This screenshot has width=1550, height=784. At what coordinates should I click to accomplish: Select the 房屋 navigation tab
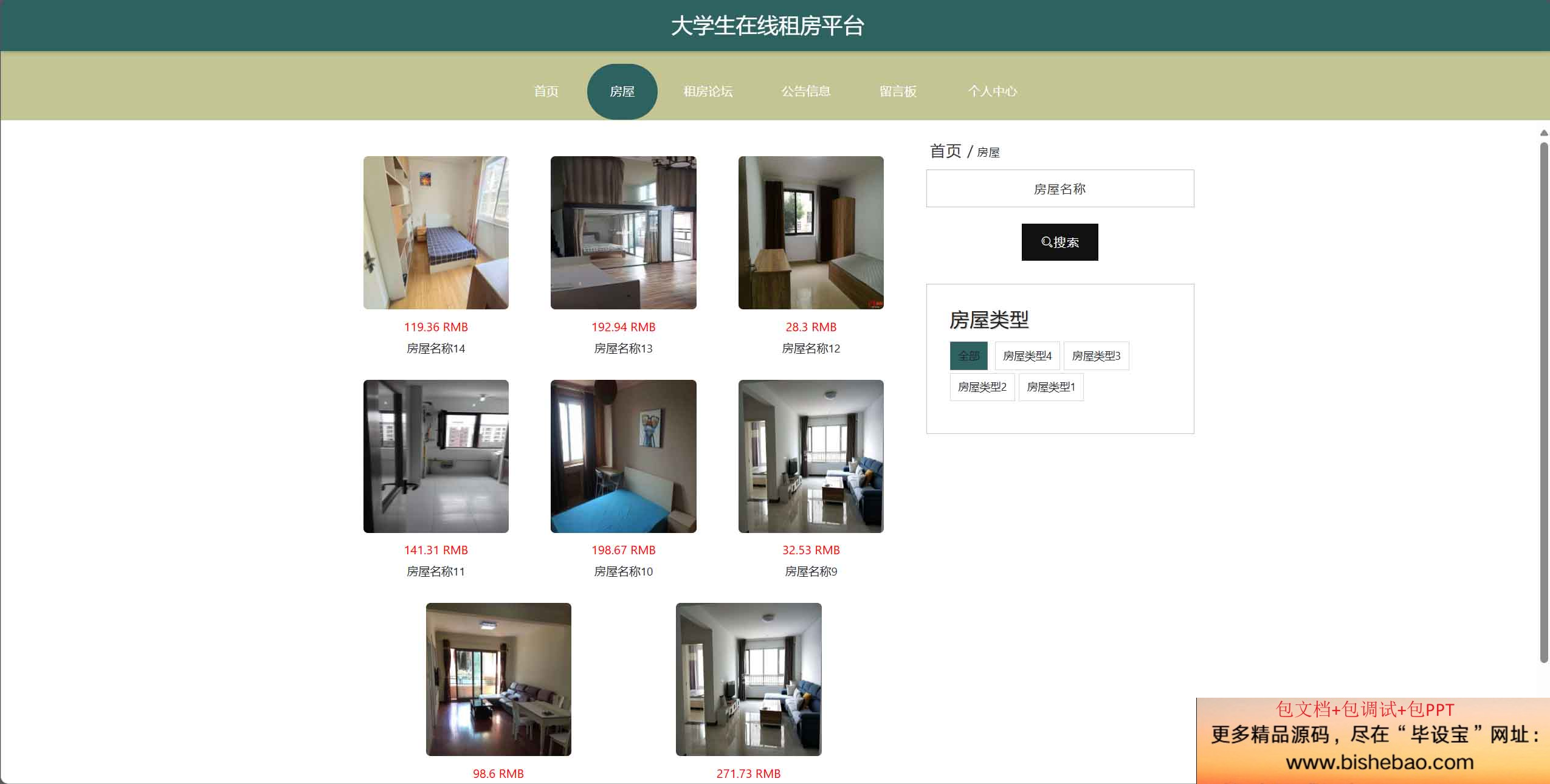pyautogui.click(x=622, y=91)
